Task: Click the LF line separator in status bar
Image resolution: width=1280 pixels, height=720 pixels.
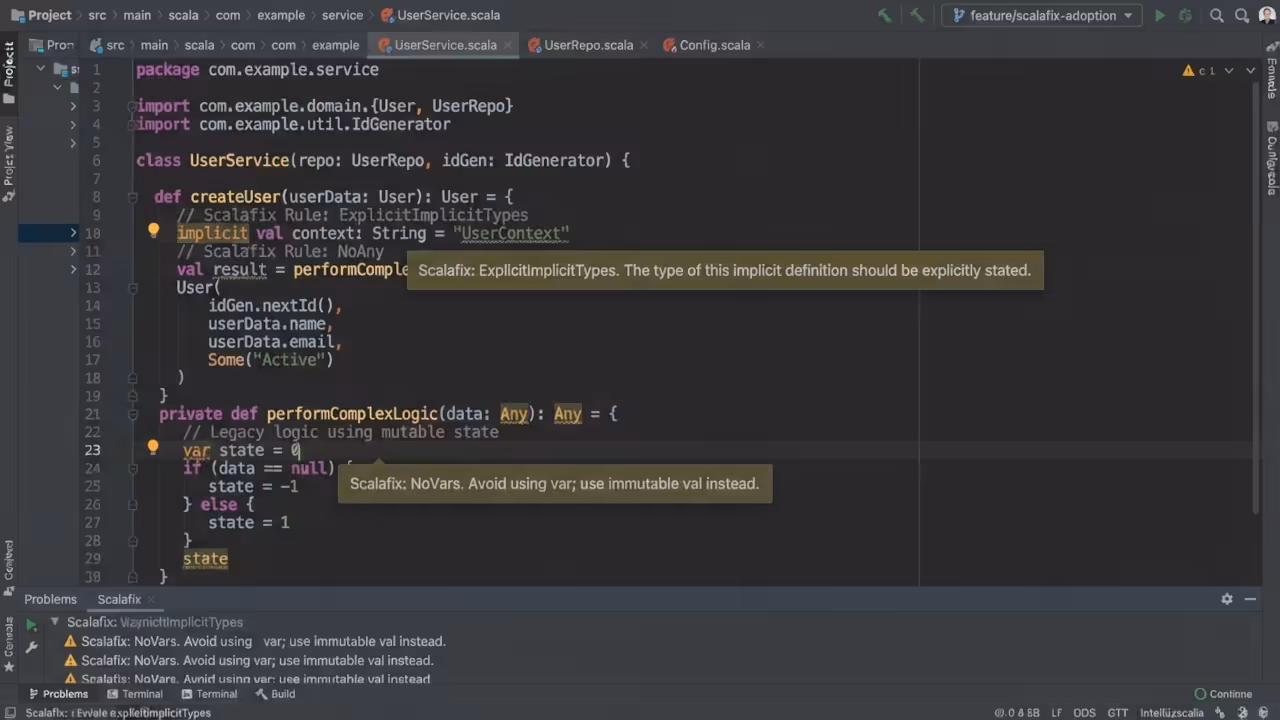Action: coord(1057,713)
